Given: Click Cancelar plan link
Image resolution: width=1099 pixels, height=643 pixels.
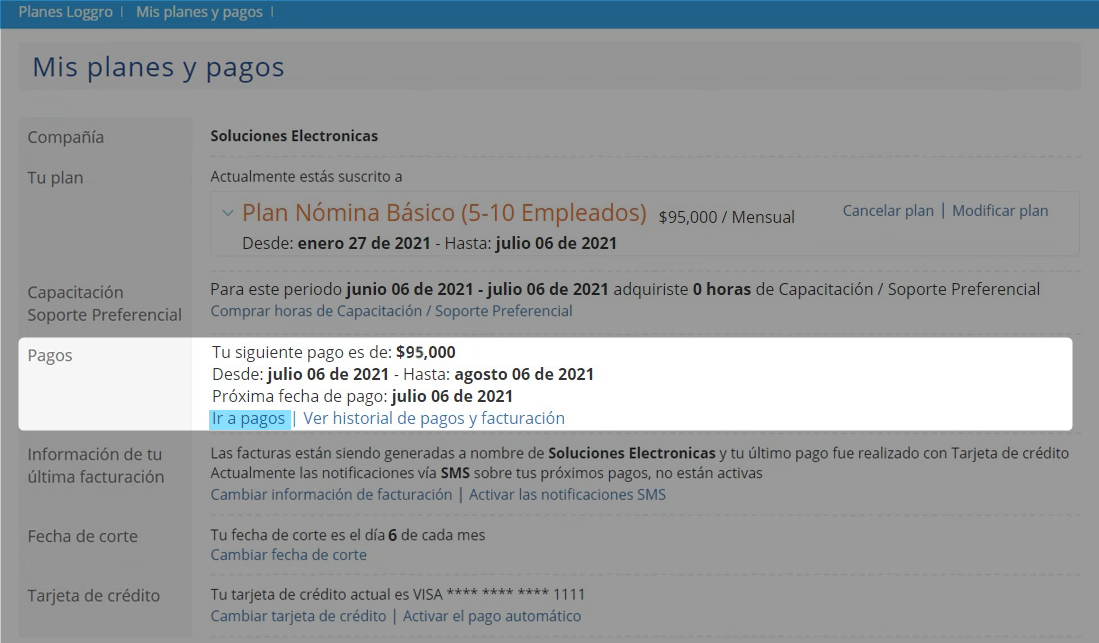Looking at the screenshot, I should [887, 211].
